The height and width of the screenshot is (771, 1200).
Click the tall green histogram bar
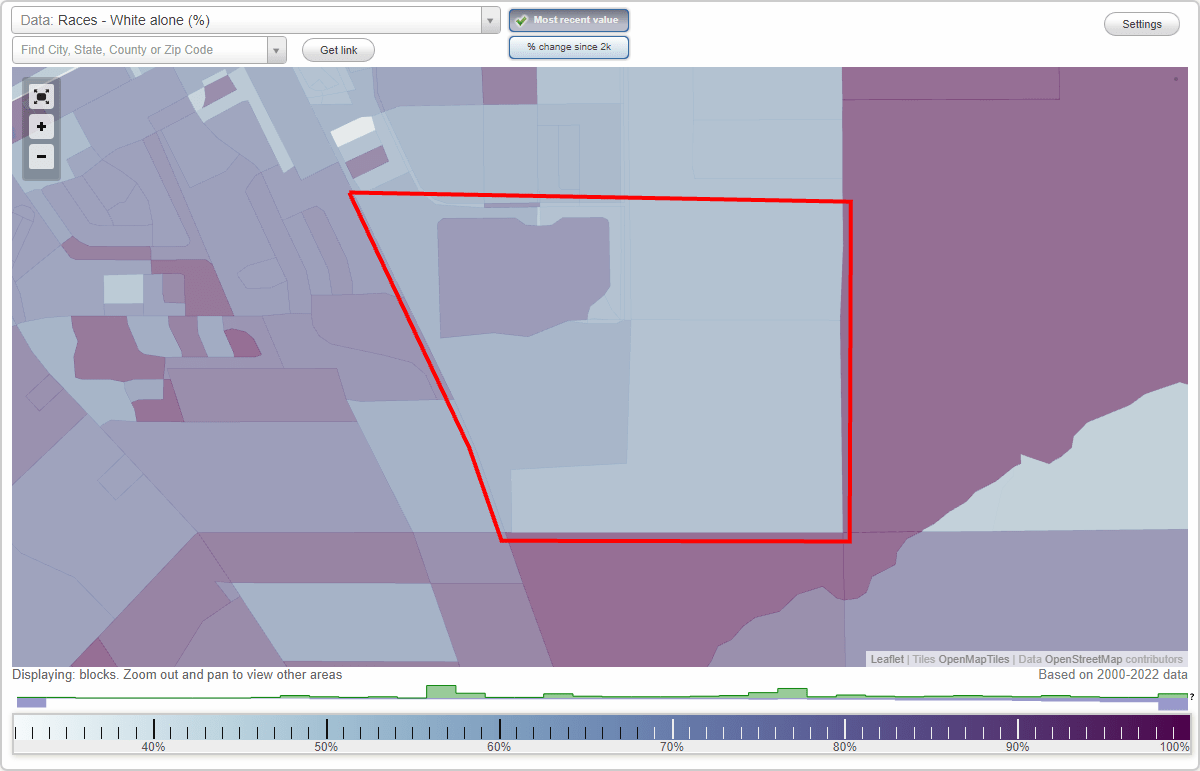(x=441, y=692)
